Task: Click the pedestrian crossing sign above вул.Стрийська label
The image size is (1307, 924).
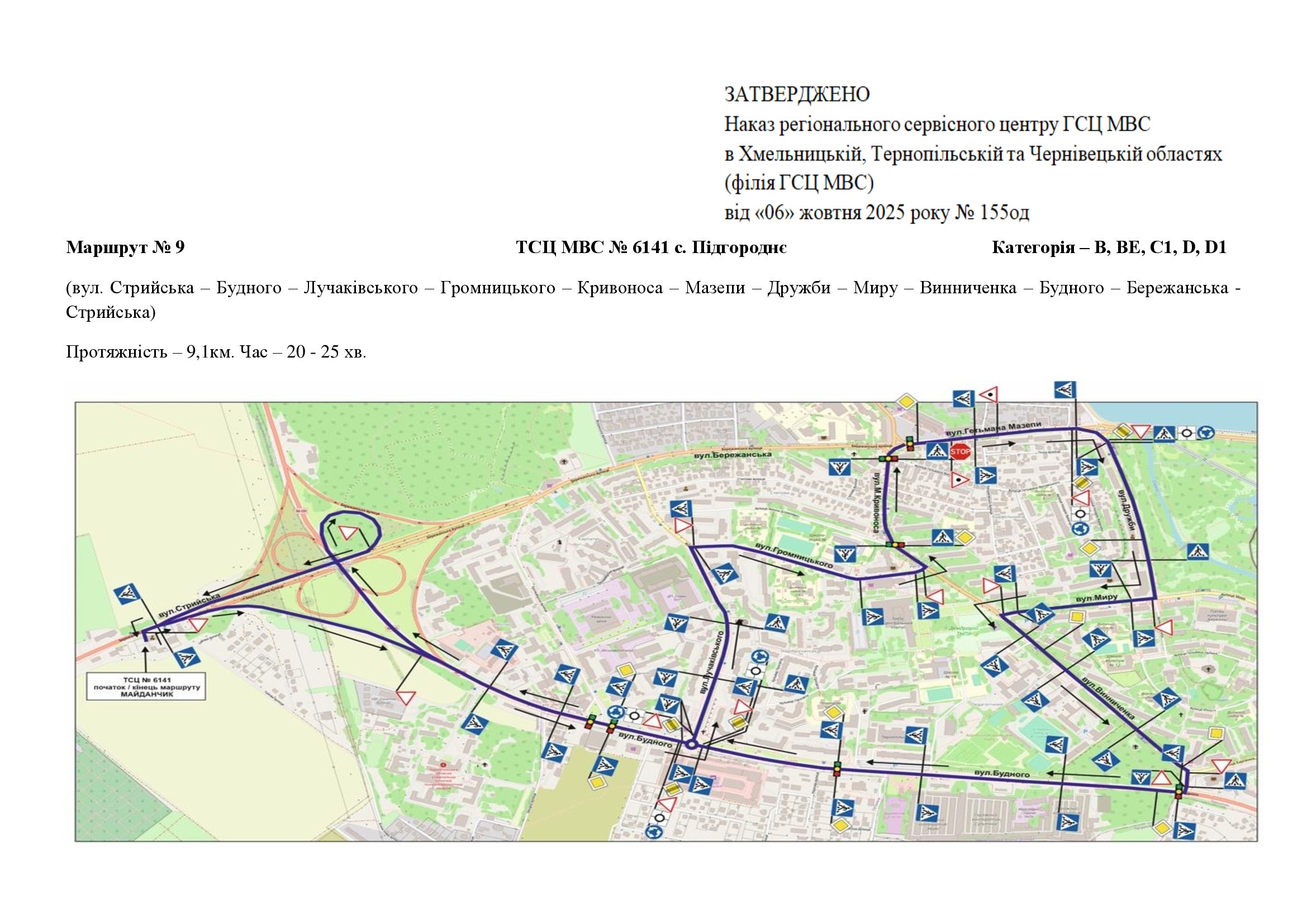Action: 127,594
